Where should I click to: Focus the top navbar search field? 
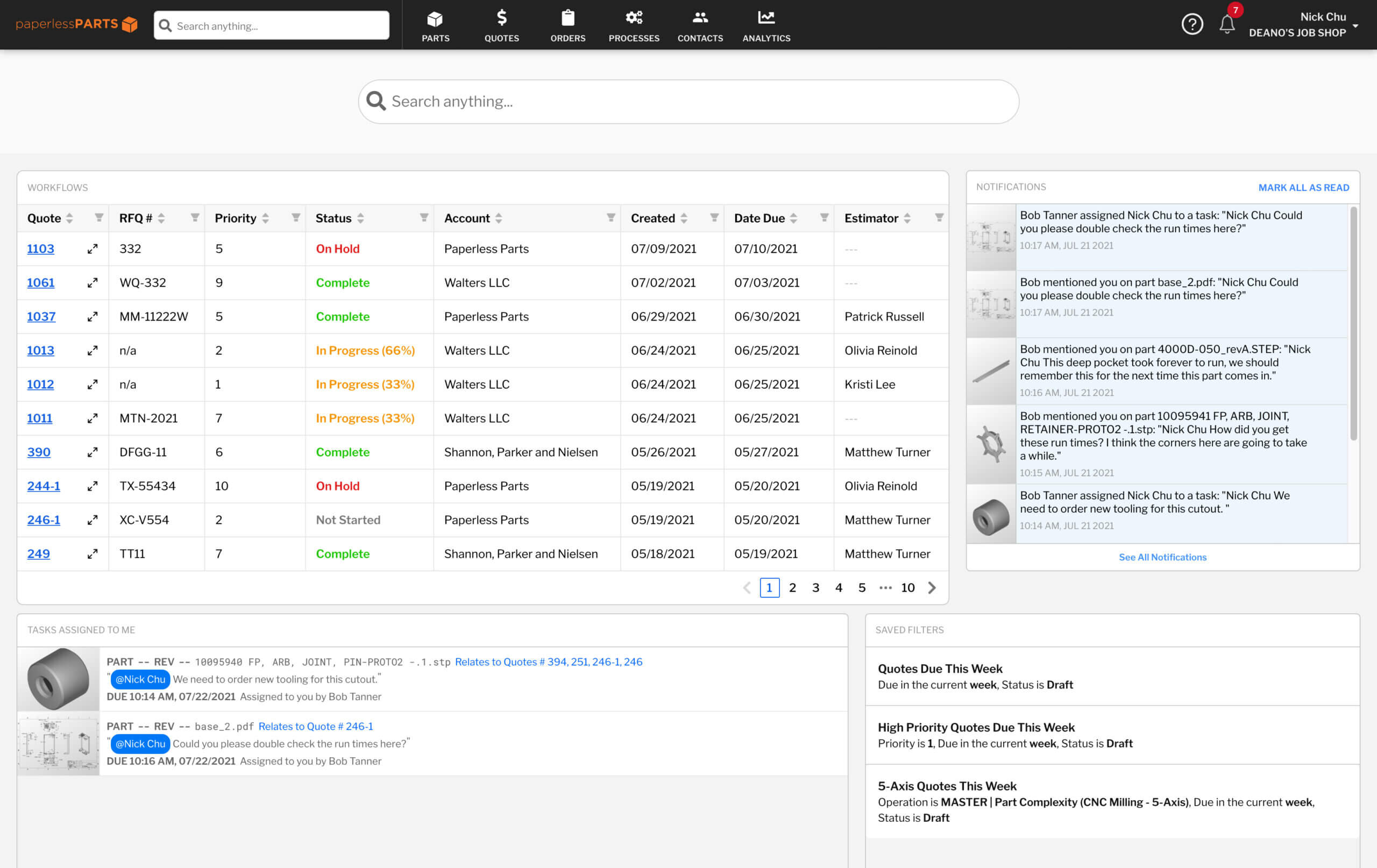point(272,25)
